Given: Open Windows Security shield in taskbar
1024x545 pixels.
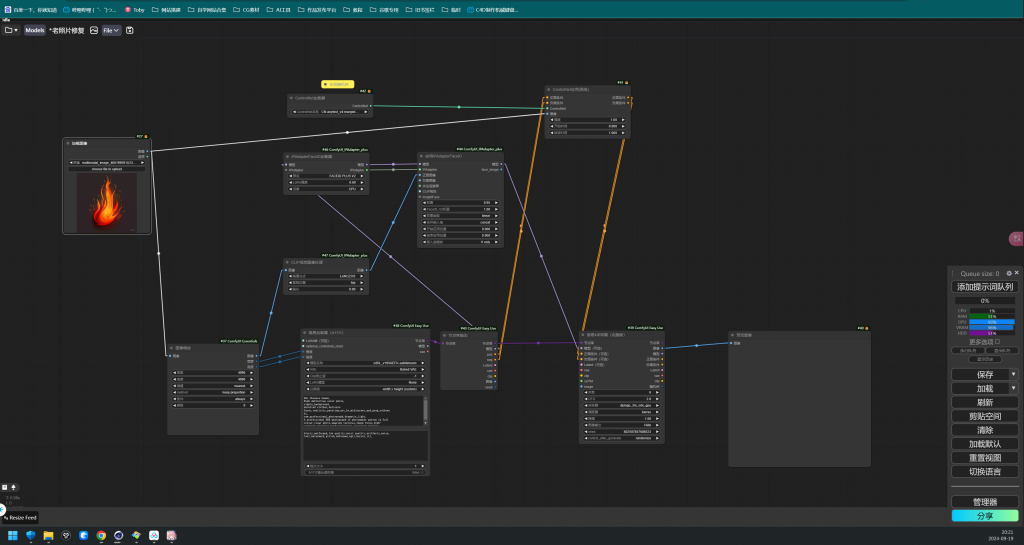Looking at the screenshot, I should coord(31,535).
